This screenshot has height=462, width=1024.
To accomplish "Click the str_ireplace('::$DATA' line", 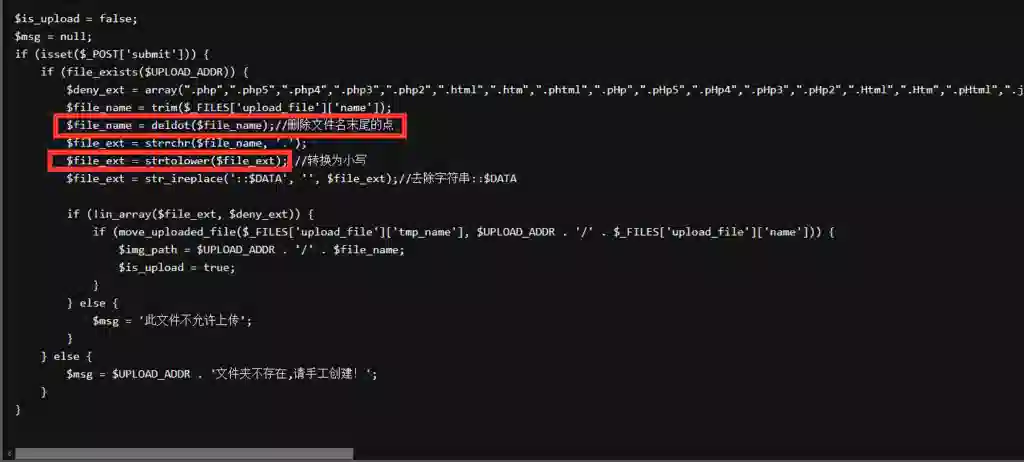I will [291, 178].
